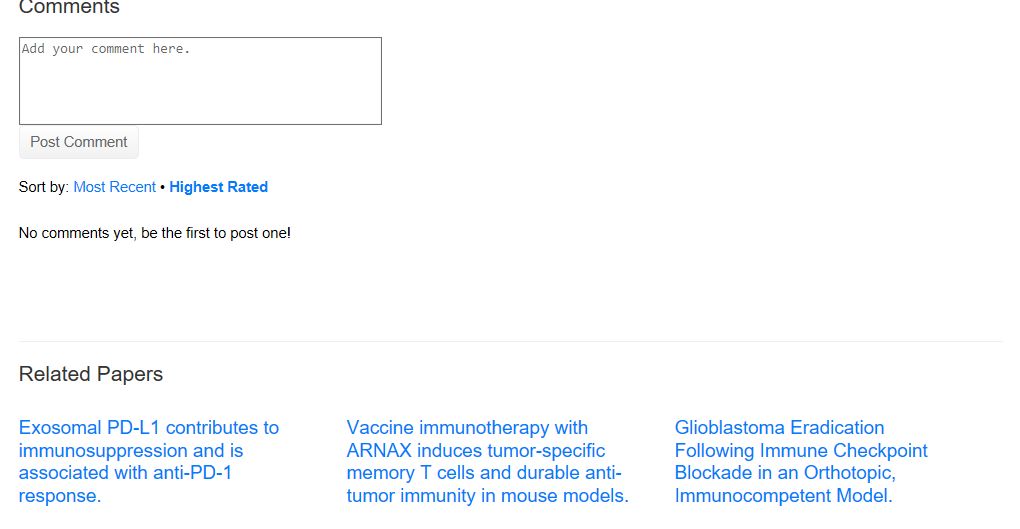Click the 'Immunocompetent Model.' link text

[x=783, y=496]
